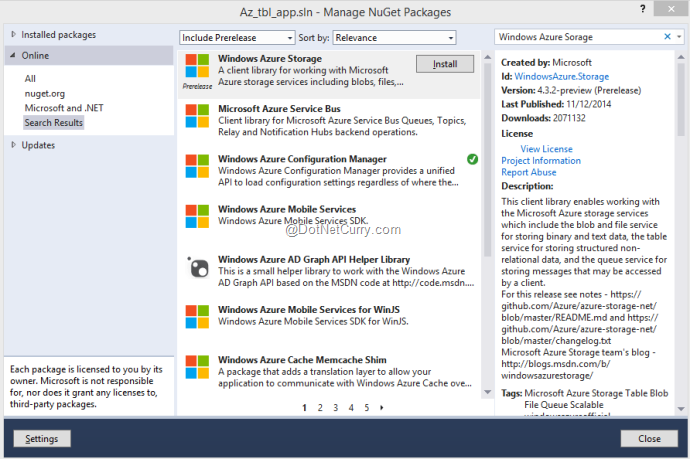This screenshot has width=690, height=459.
Task: Click the Created by Microsoft text
Action: pos(546,62)
